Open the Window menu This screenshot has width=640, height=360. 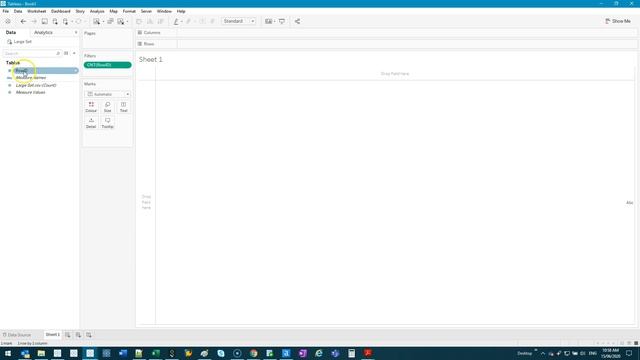coord(164,11)
